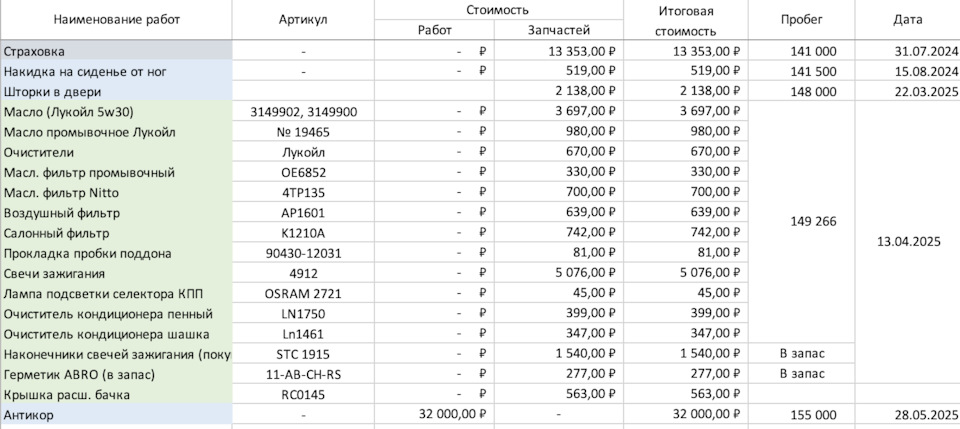The height and width of the screenshot is (429, 960).
Task: Select the 'Дата' column header
Action: tap(908, 20)
